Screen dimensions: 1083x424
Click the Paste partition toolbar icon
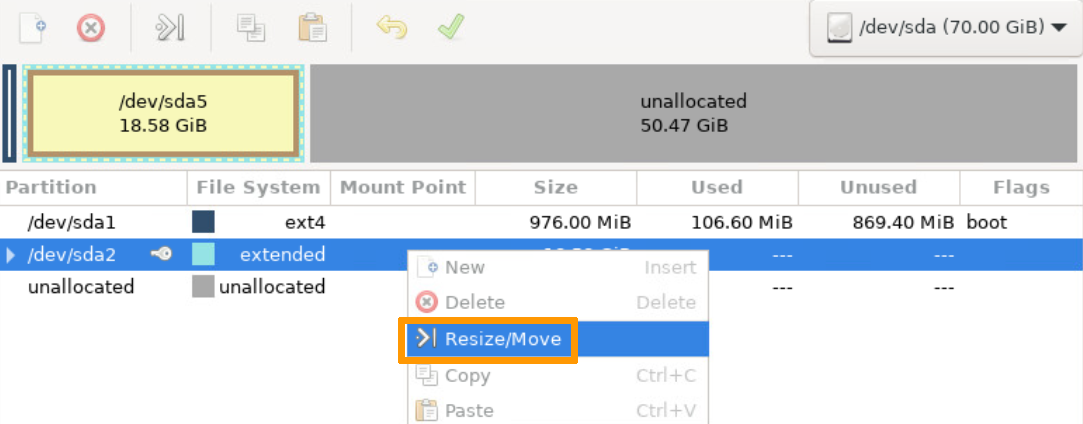pyautogui.click(x=313, y=28)
